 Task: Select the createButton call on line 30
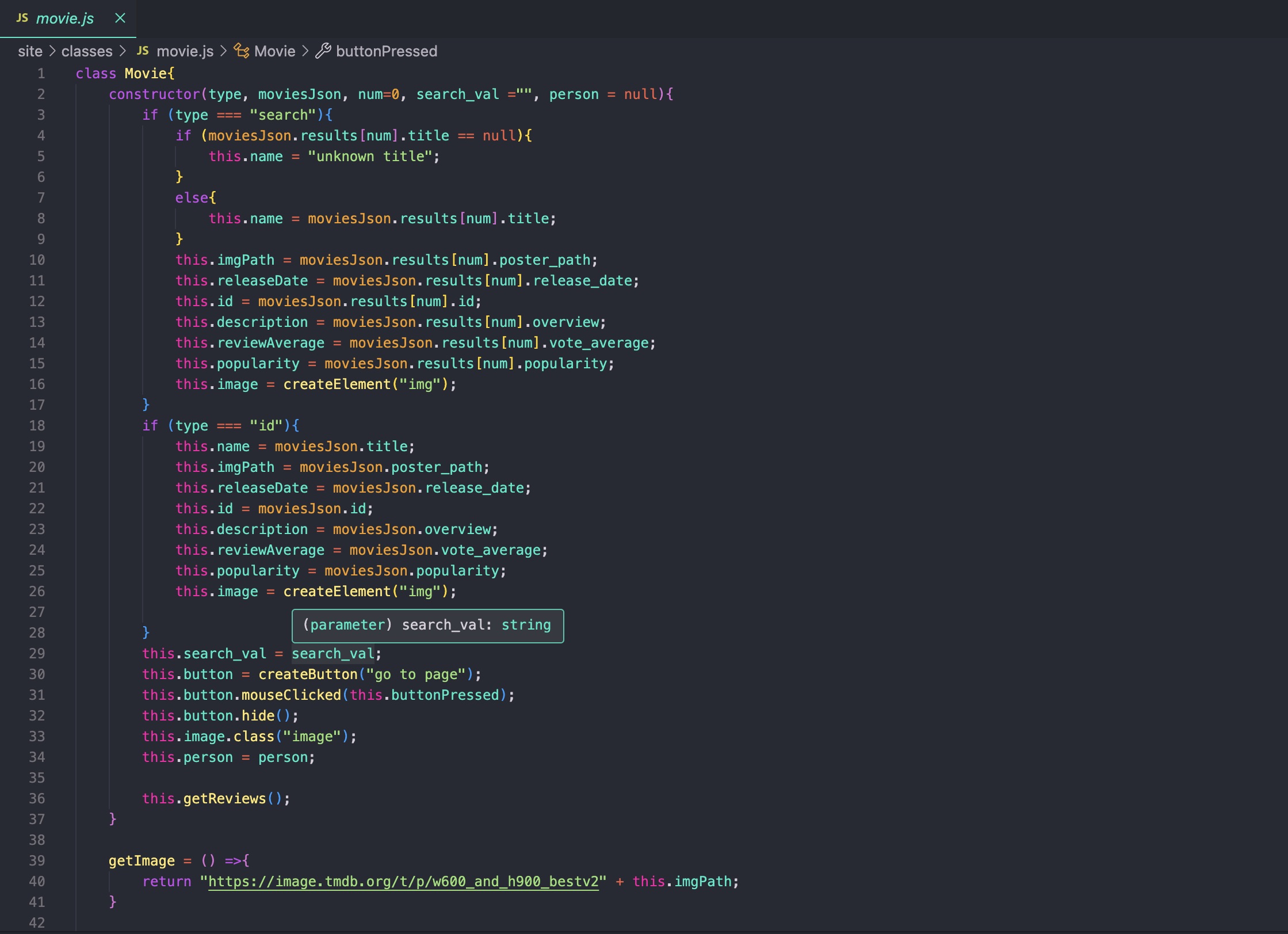click(x=307, y=674)
